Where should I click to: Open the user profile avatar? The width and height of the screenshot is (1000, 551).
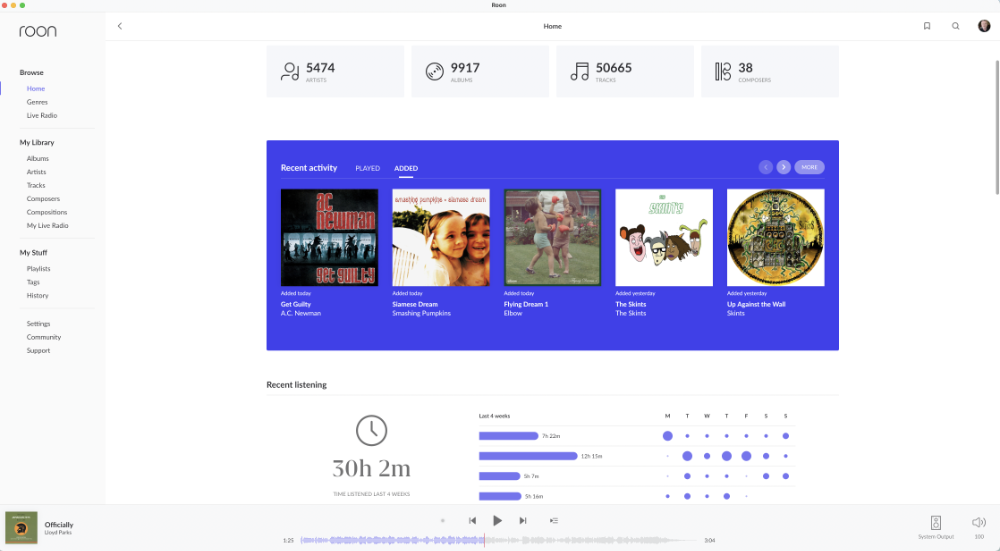point(984,26)
